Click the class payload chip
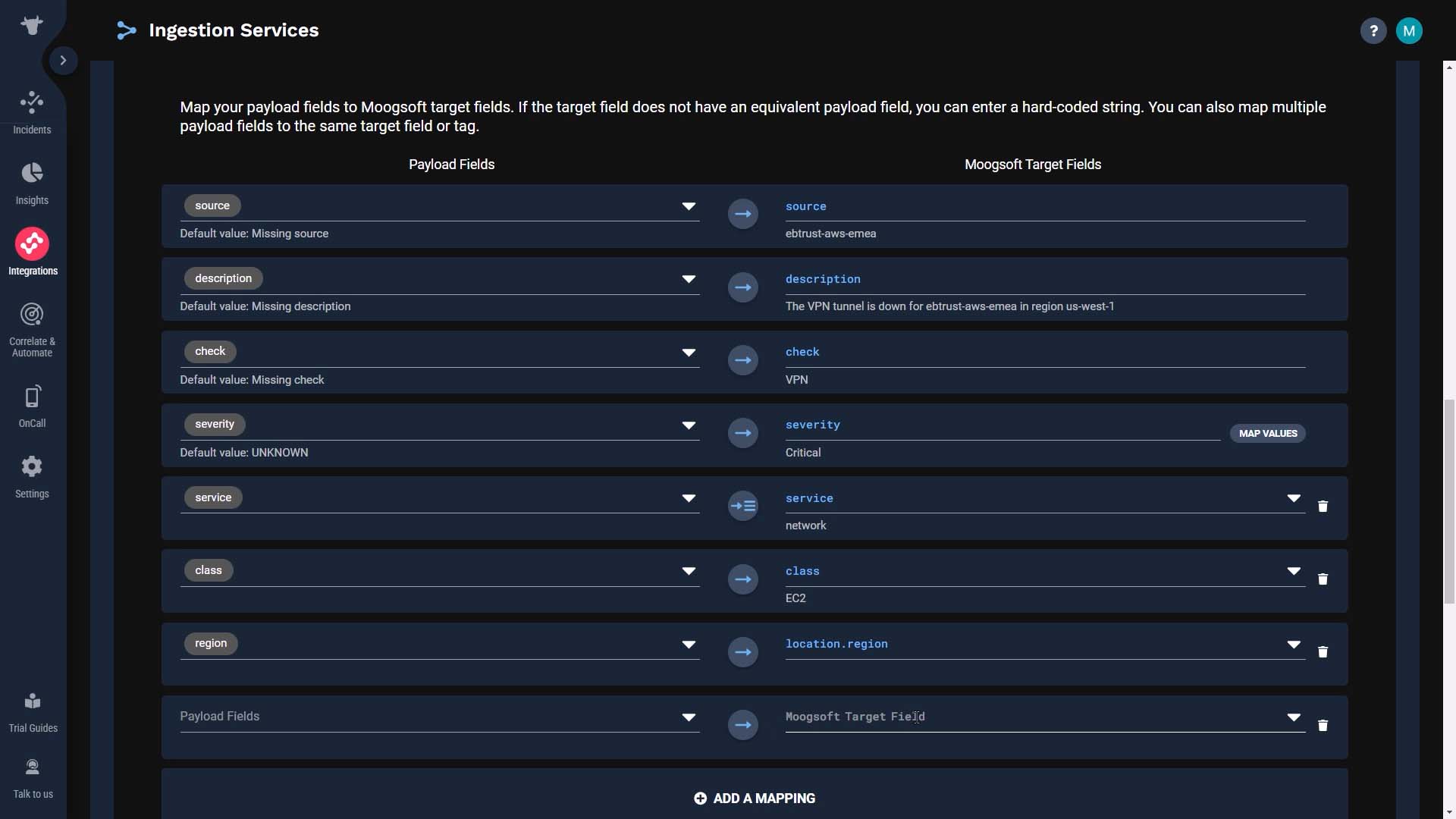This screenshot has width=1456, height=819. click(209, 570)
